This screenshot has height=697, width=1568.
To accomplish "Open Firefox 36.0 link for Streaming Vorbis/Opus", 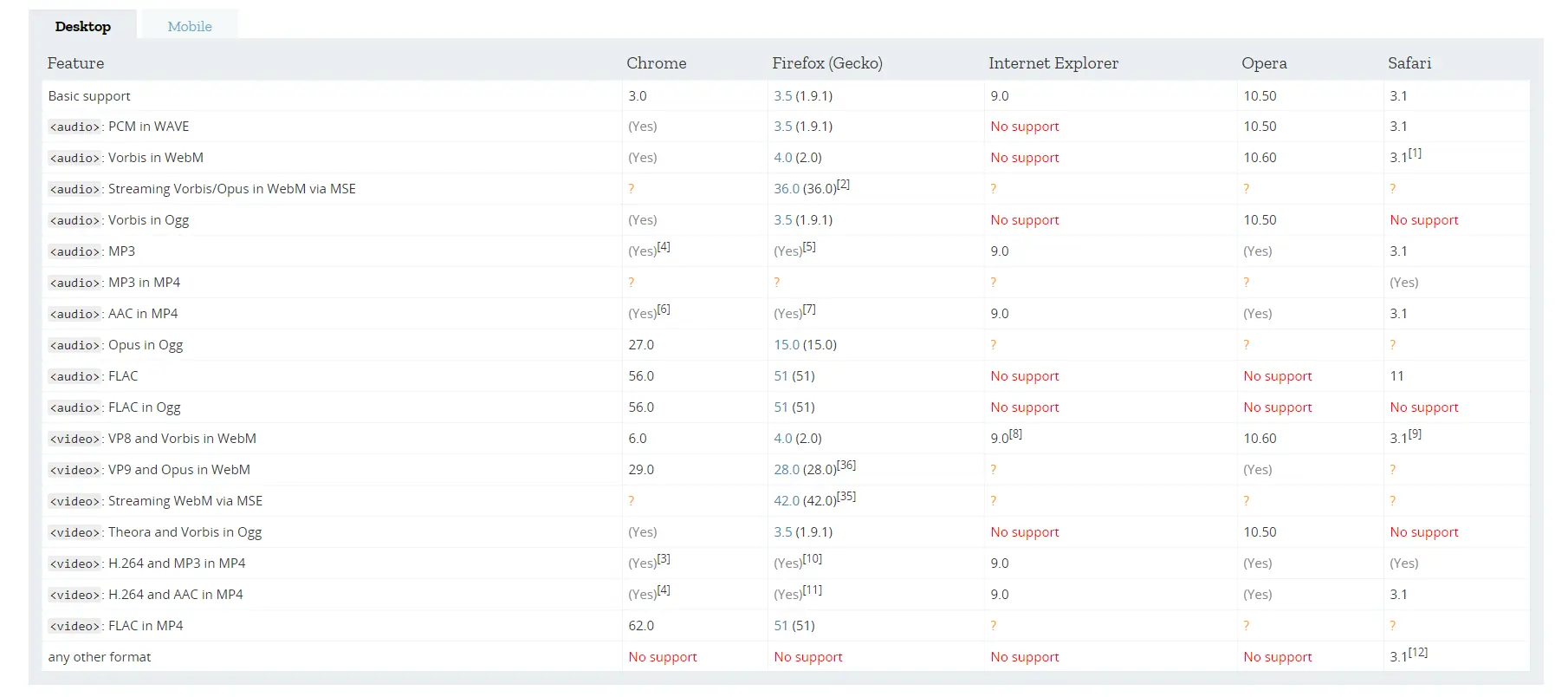I will 787,189.
